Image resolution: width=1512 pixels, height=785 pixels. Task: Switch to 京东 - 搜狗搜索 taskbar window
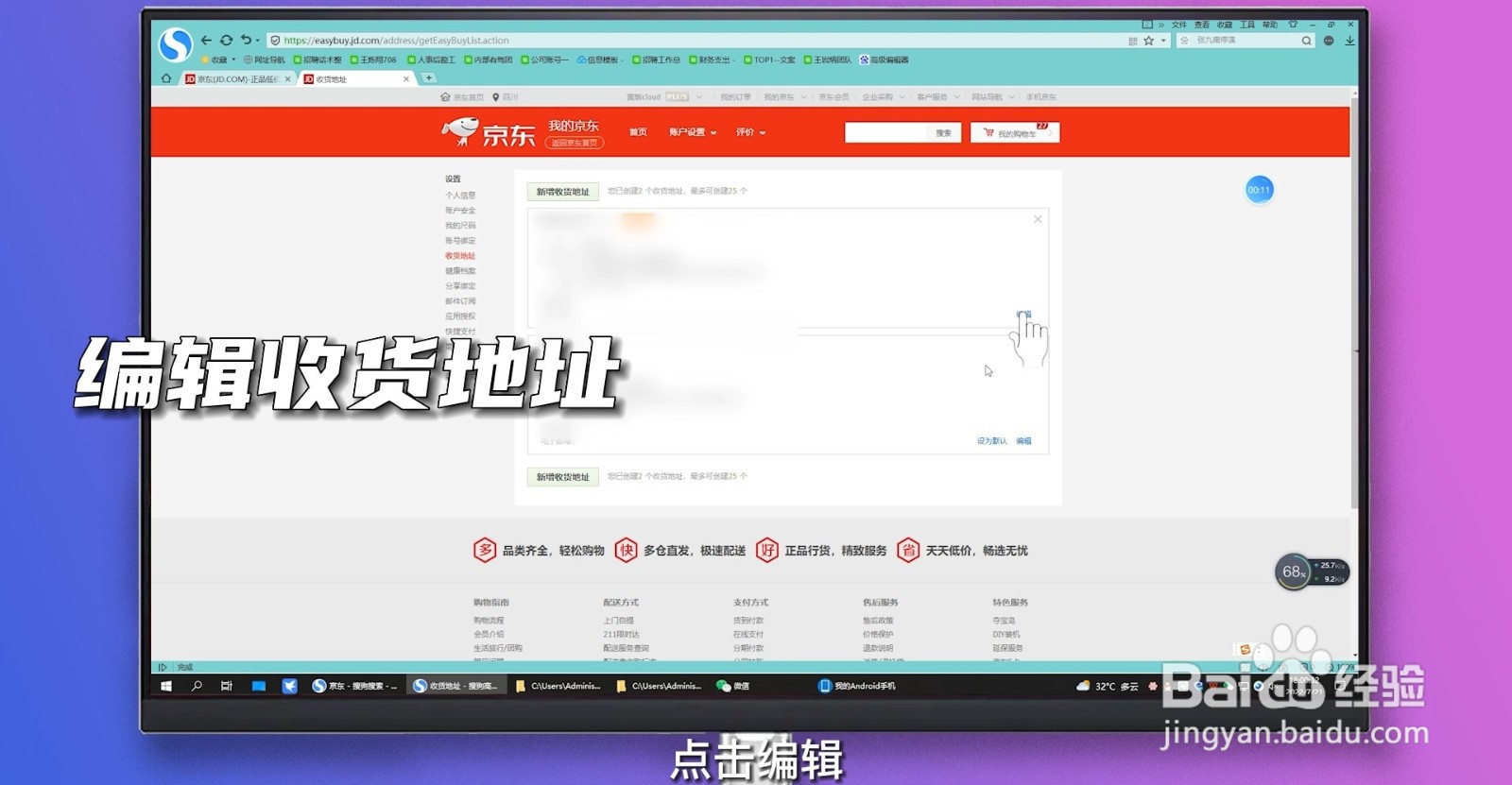pyautogui.click(x=355, y=686)
